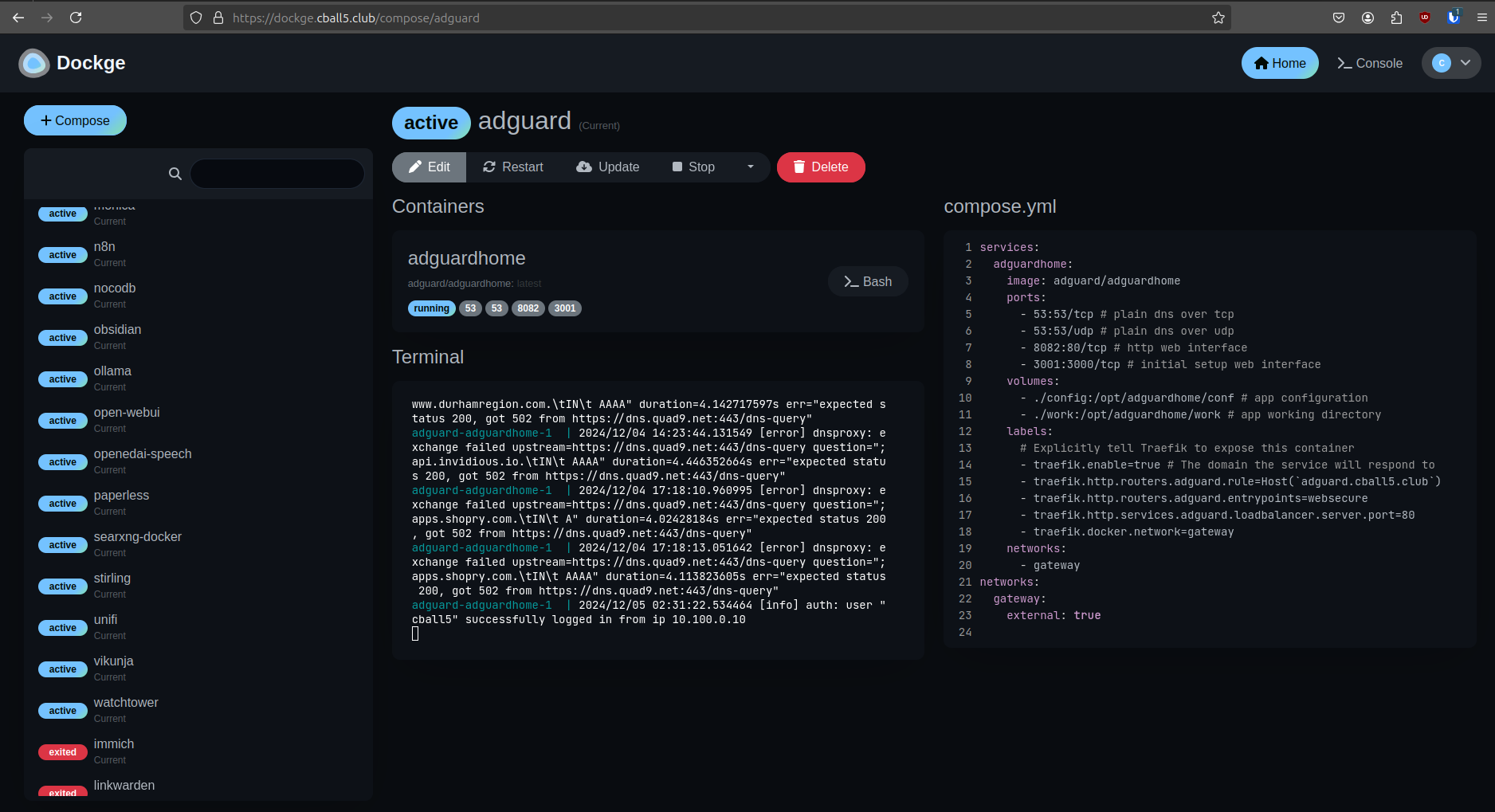This screenshot has height=812, width=1495.
Task: Open the Bitwarden extension icon
Action: tap(1454, 17)
